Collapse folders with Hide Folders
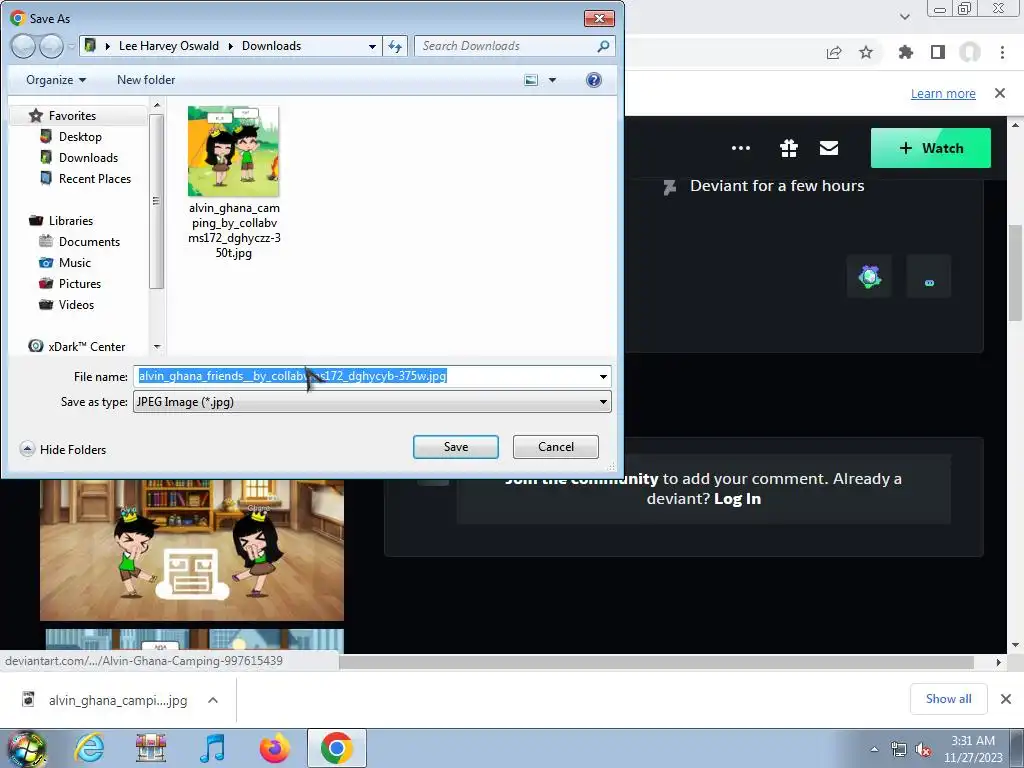 point(63,449)
